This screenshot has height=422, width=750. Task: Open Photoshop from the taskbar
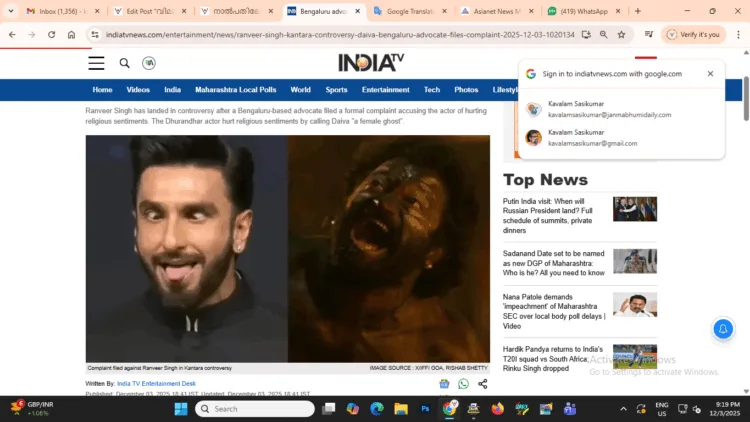[x=425, y=409]
